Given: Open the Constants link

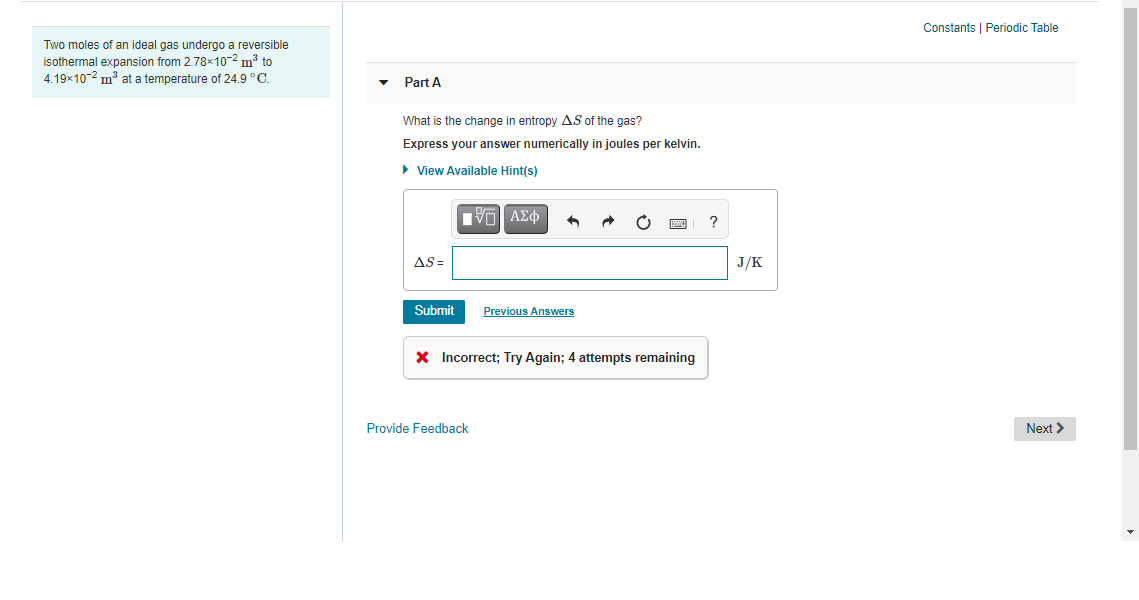Looking at the screenshot, I should (949, 28).
